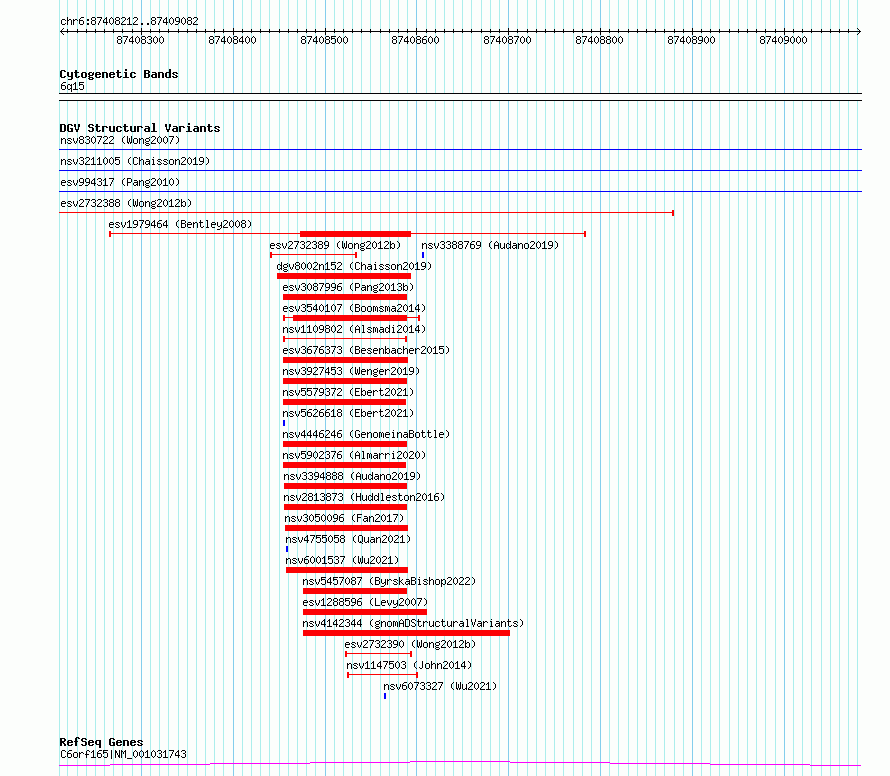Select nsv6073327 (Wu2021) label
This screenshot has width=890, height=776.
pyautogui.click(x=440, y=686)
